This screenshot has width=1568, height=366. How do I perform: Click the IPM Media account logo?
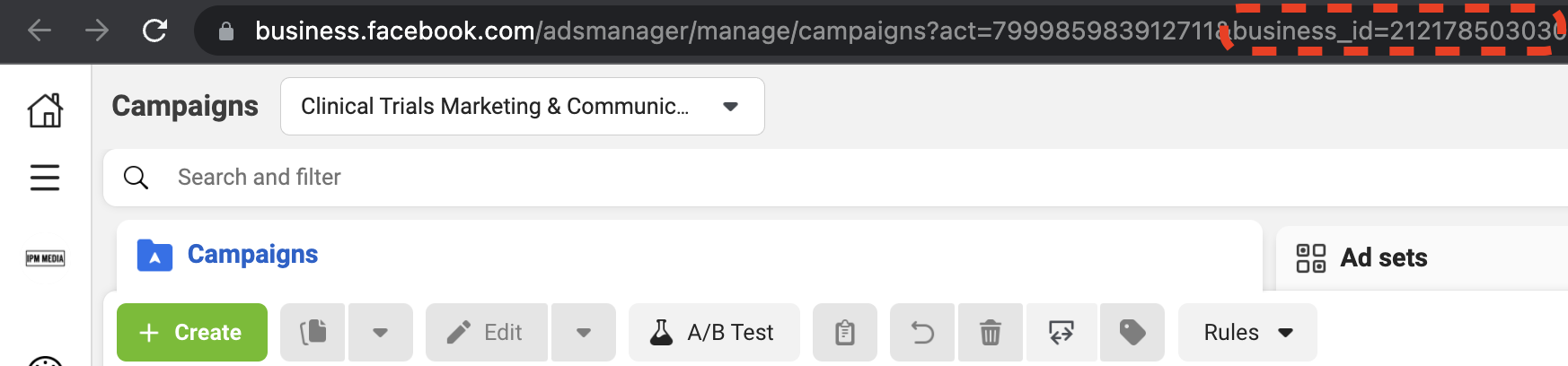tap(45, 258)
